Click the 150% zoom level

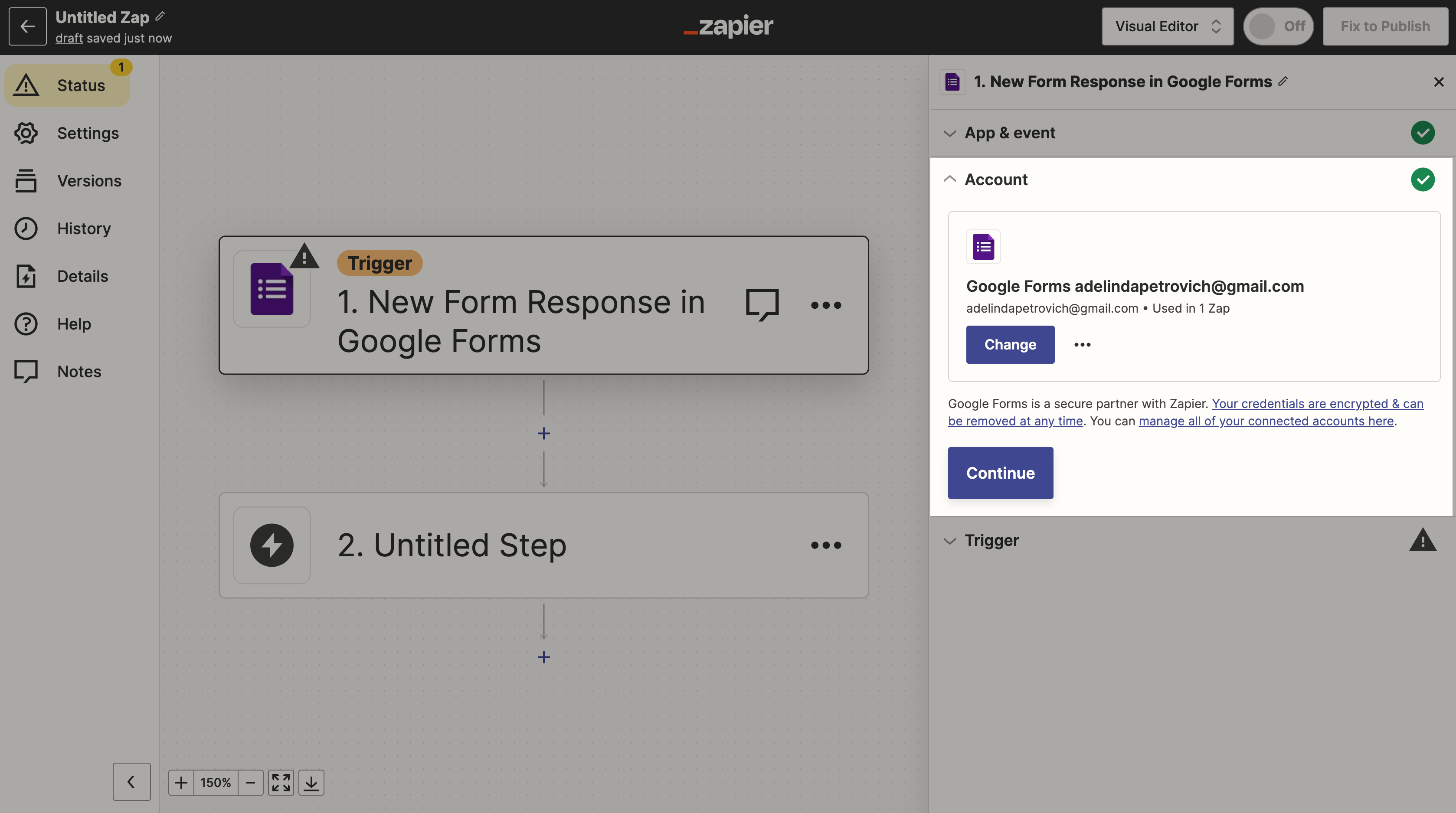[x=216, y=783]
